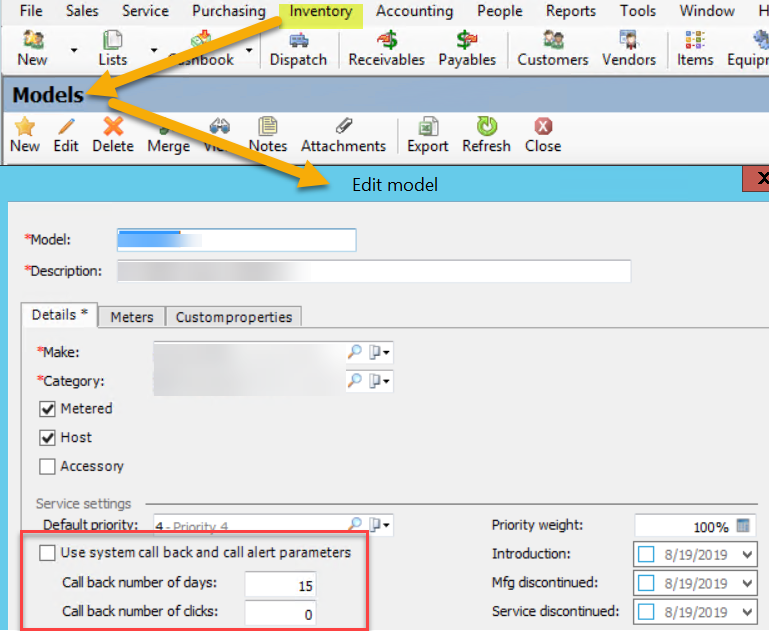The image size is (769, 631).
Task: Enable the Mfg discontinued date checkbox
Action: click(646, 583)
